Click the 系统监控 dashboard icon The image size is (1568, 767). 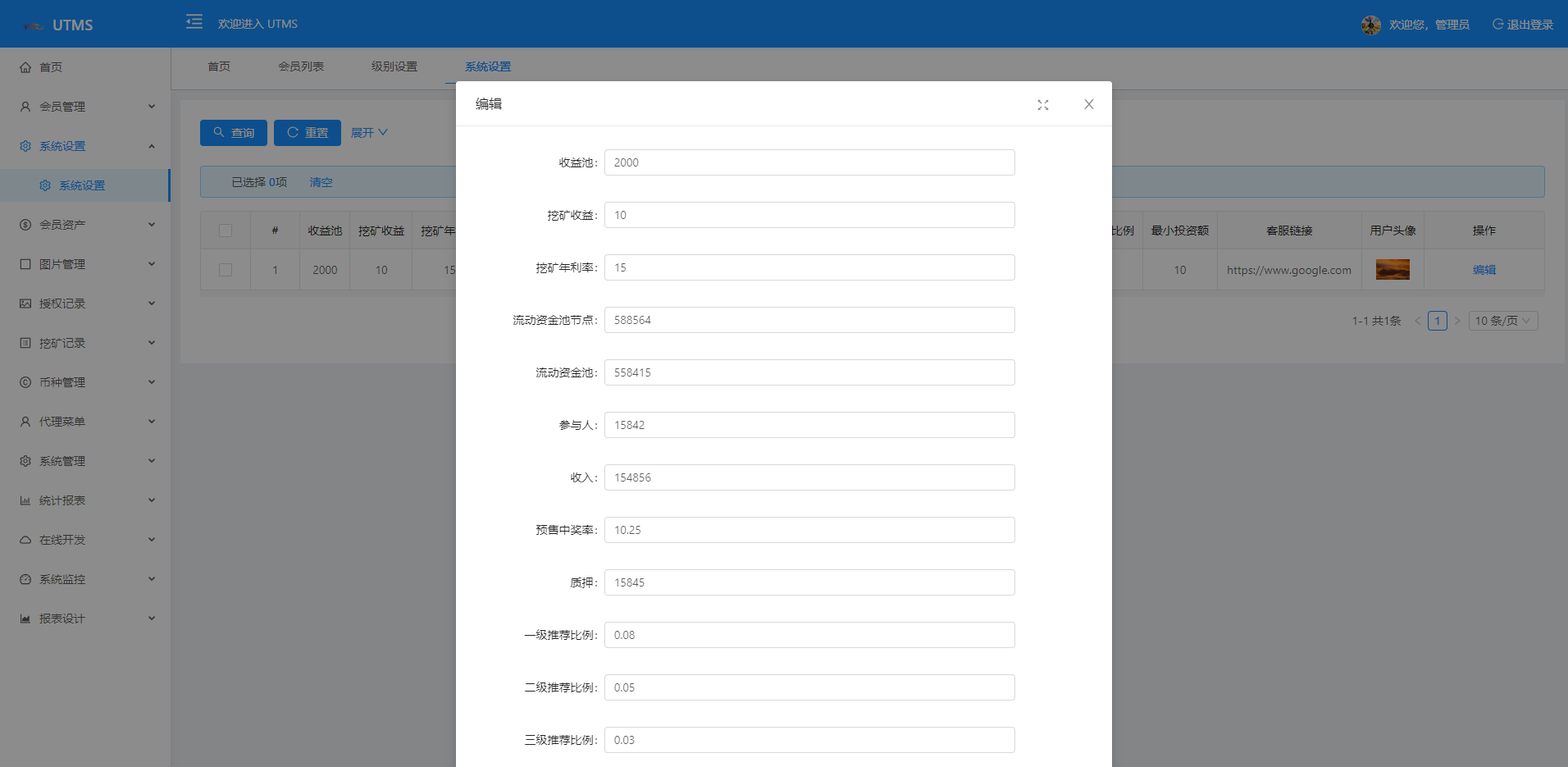coord(25,579)
